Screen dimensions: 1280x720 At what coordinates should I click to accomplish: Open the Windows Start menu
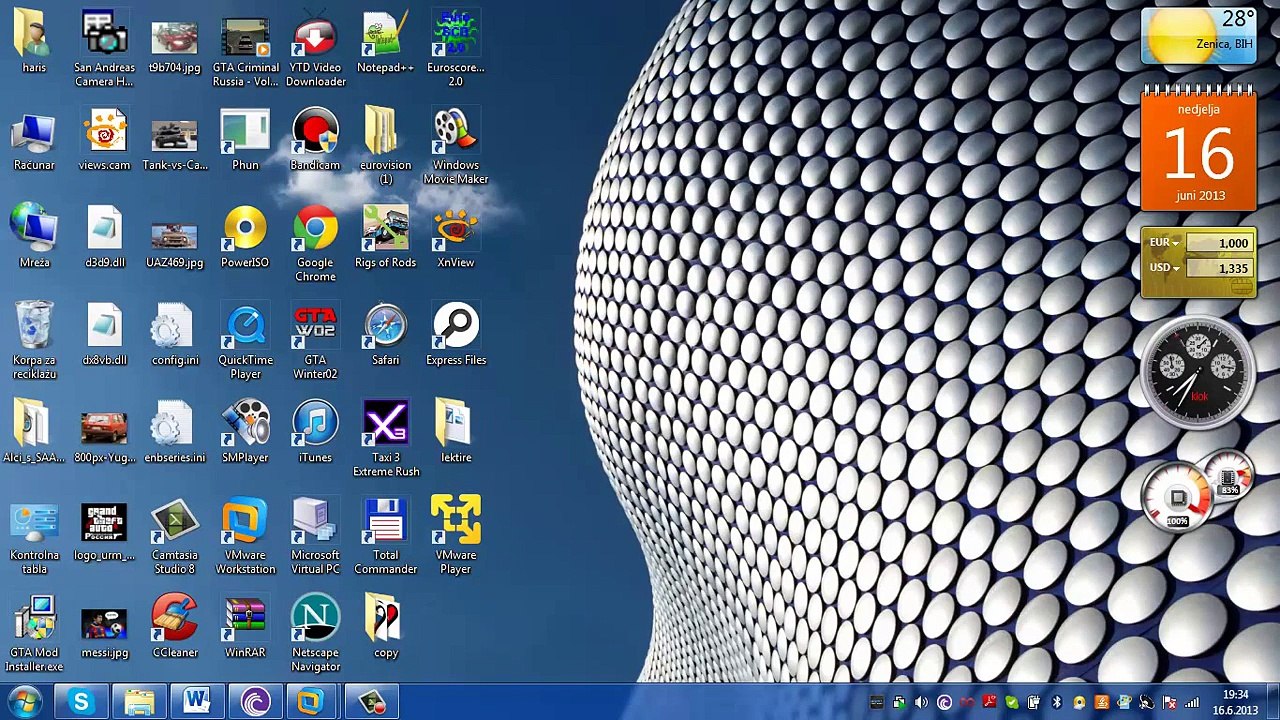point(24,702)
